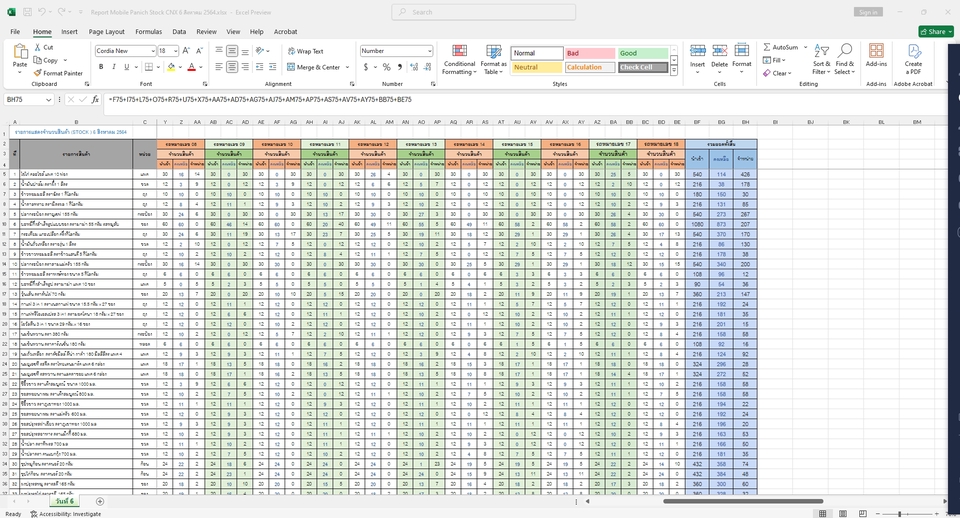Viewport: 960px width, 518px height.
Task: Open Sort & Filter options
Action: [x=821, y=59]
